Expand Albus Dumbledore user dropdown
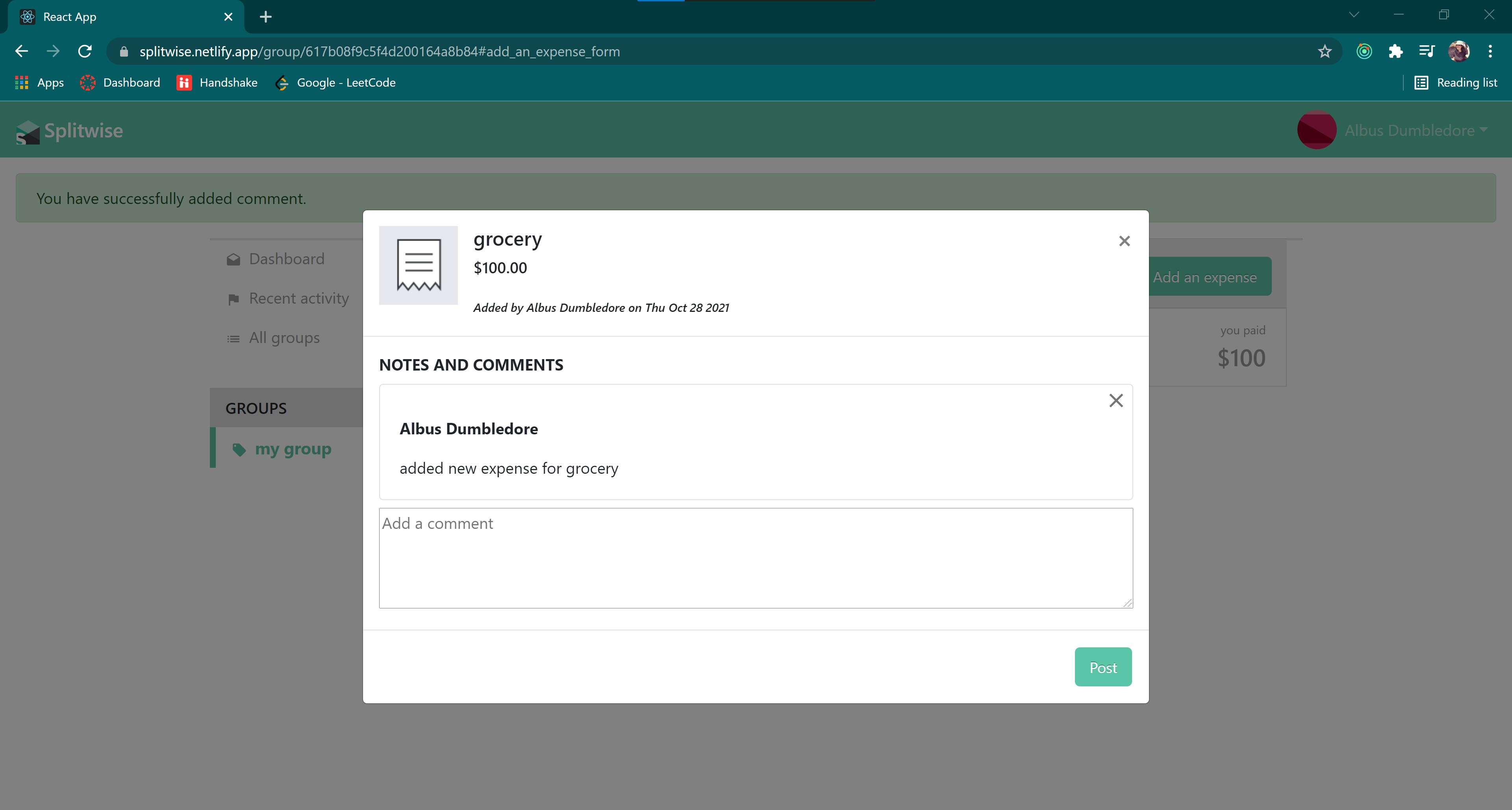The height and width of the screenshot is (810, 1512). click(1415, 130)
